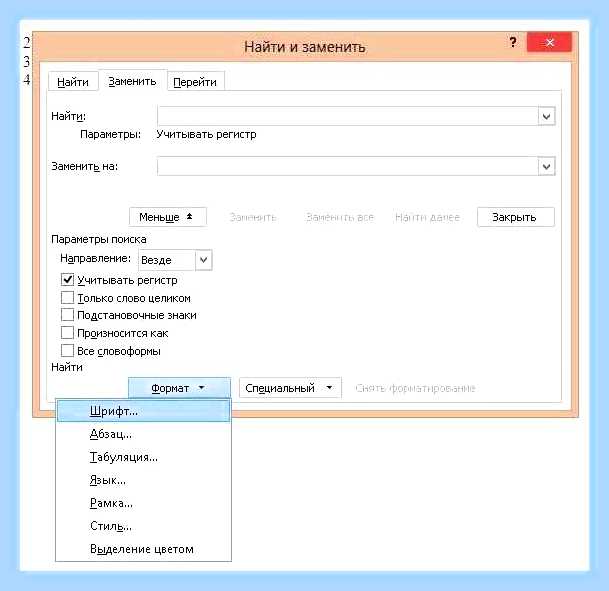Choose Шрифт... from the Формат menu

coord(144,411)
